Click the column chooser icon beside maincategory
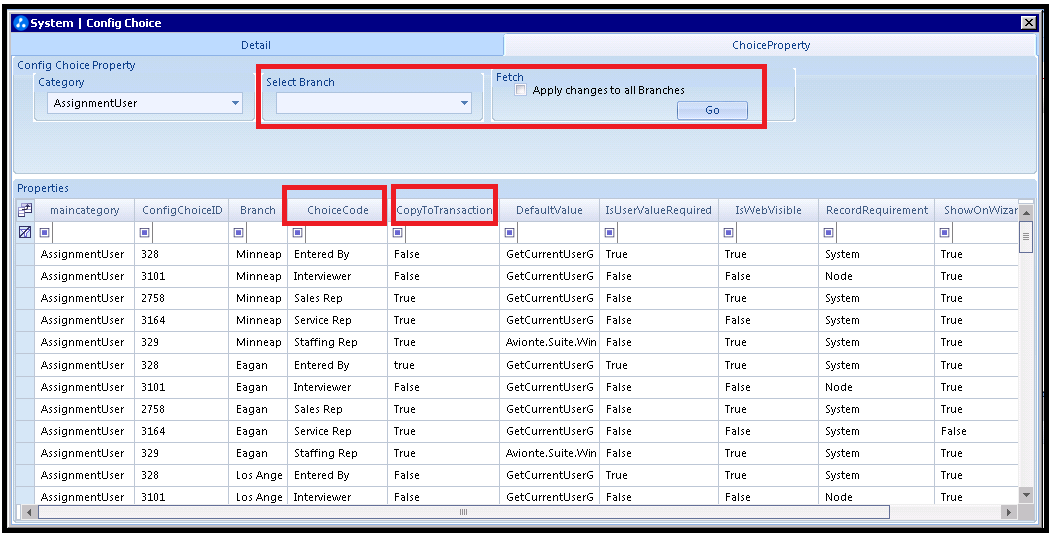 point(25,210)
